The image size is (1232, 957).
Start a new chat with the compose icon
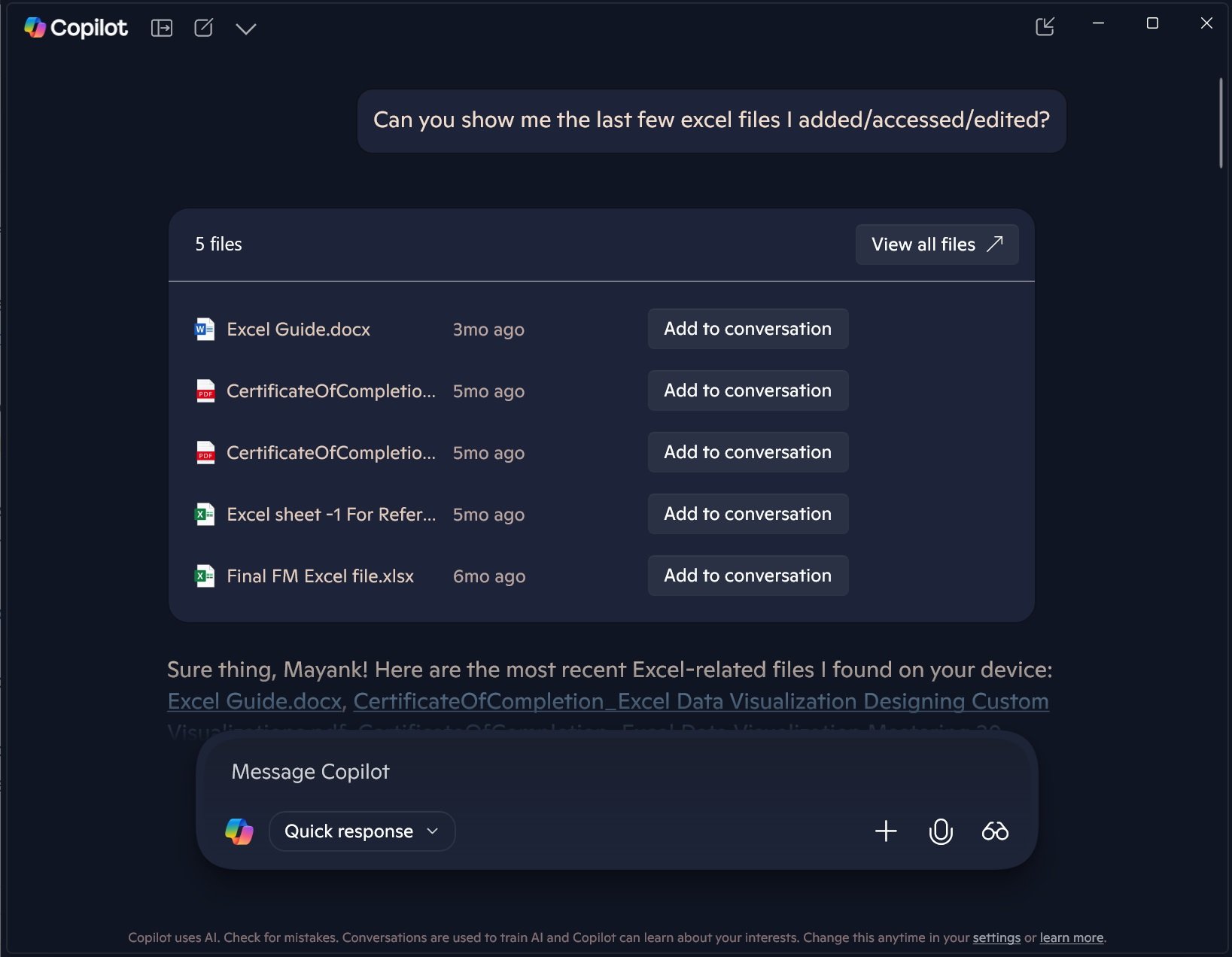tap(203, 28)
